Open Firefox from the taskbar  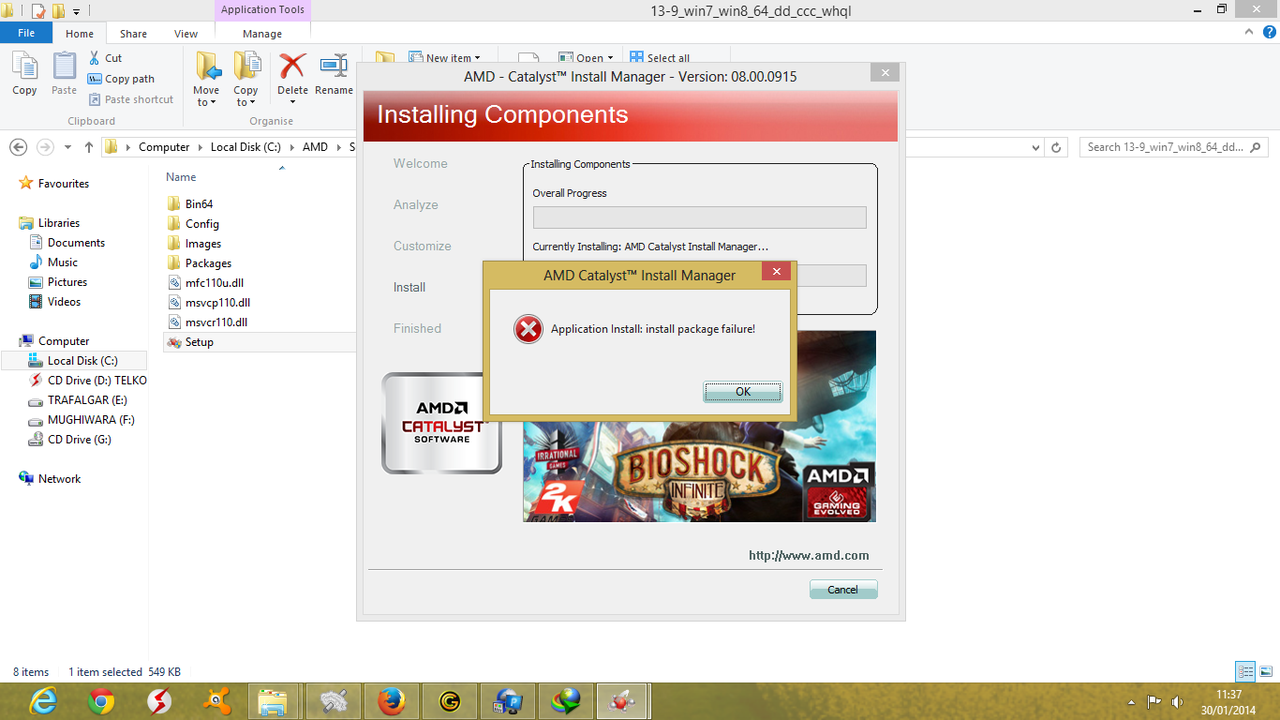[391, 702]
